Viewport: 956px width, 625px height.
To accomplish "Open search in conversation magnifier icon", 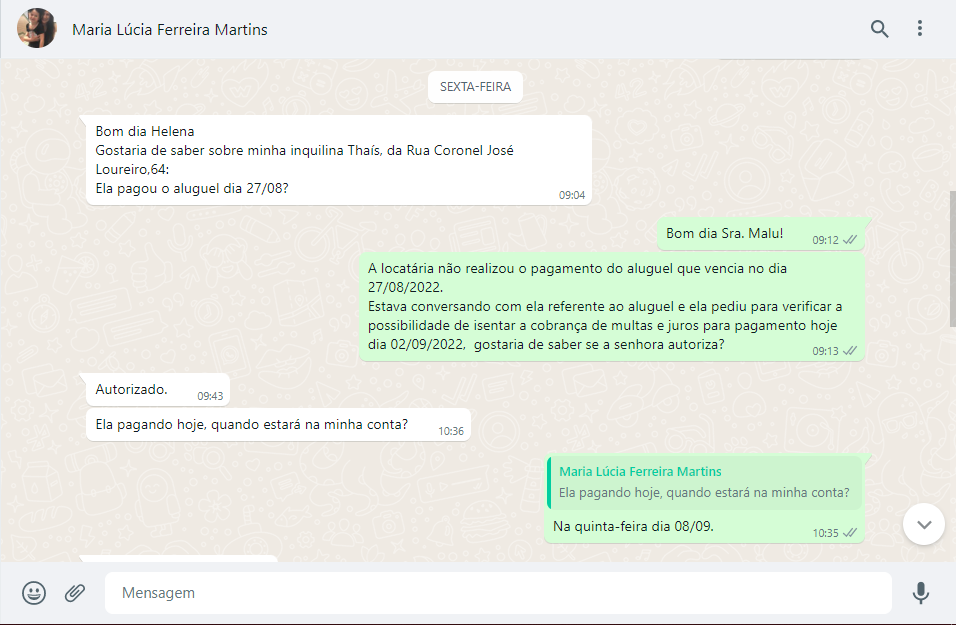I will tap(879, 29).
